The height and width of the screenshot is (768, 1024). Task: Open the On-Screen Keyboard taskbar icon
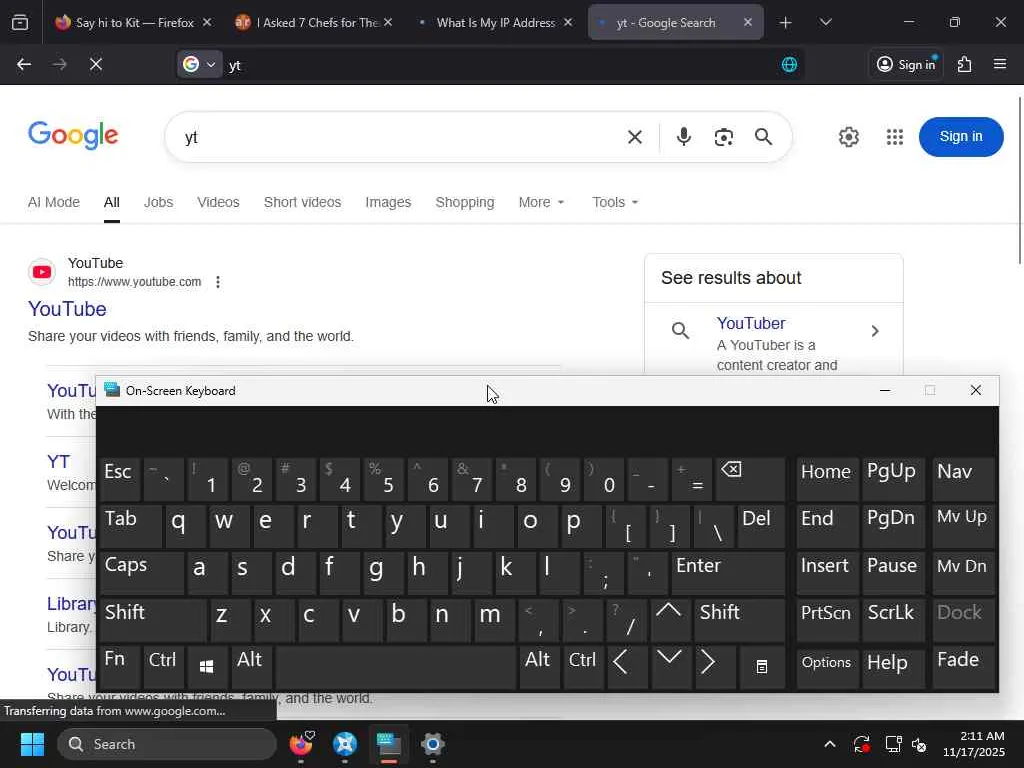click(x=389, y=744)
